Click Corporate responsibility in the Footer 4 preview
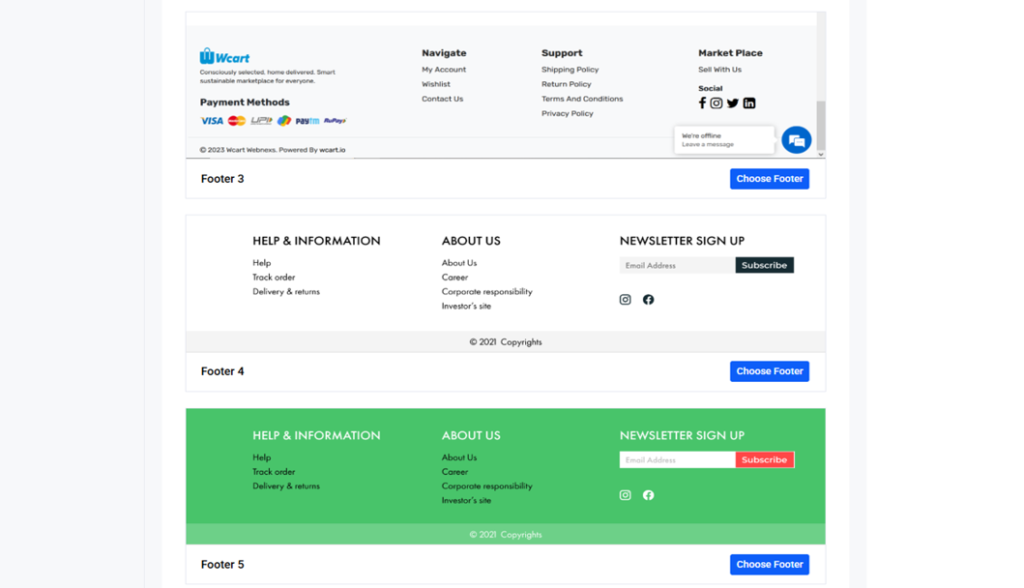 pos(487,291)
